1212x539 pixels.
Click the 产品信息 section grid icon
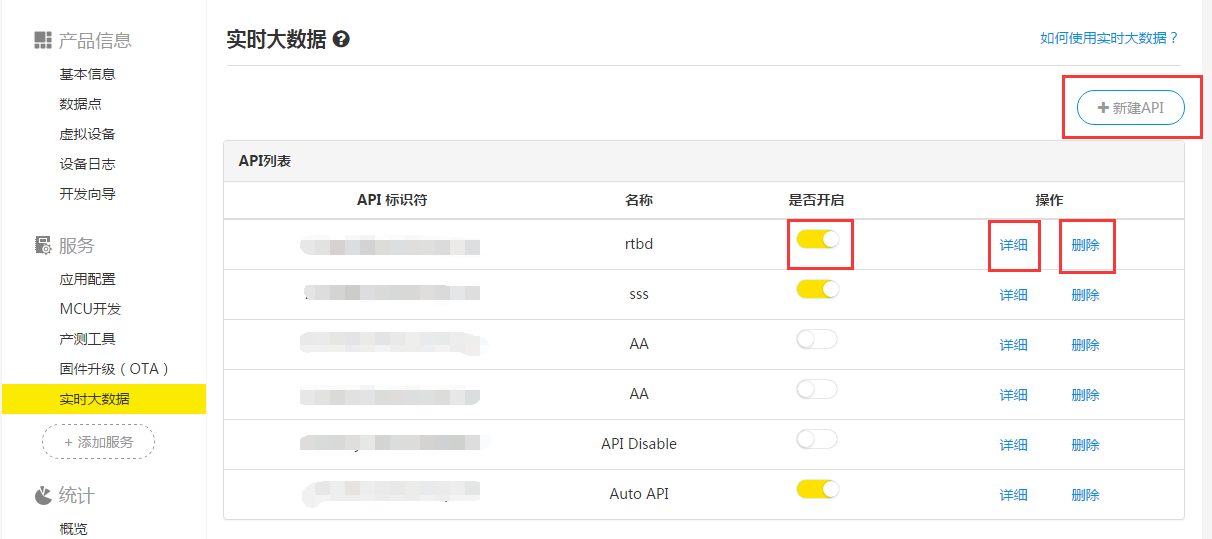pyautogui.click(x=43, y=40)
